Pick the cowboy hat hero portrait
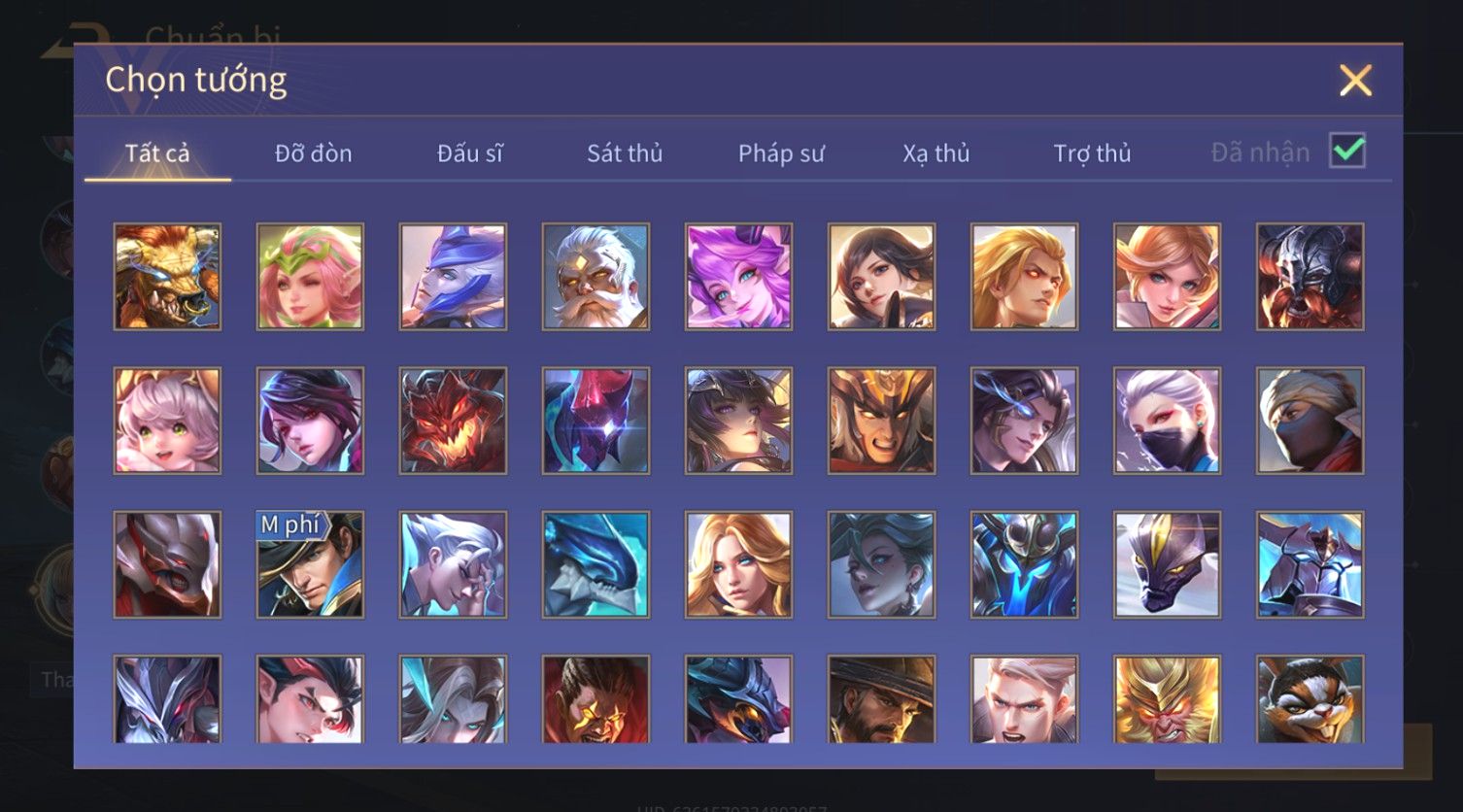This screenshot has width=1463, height=812. click(x=881, y=699)
